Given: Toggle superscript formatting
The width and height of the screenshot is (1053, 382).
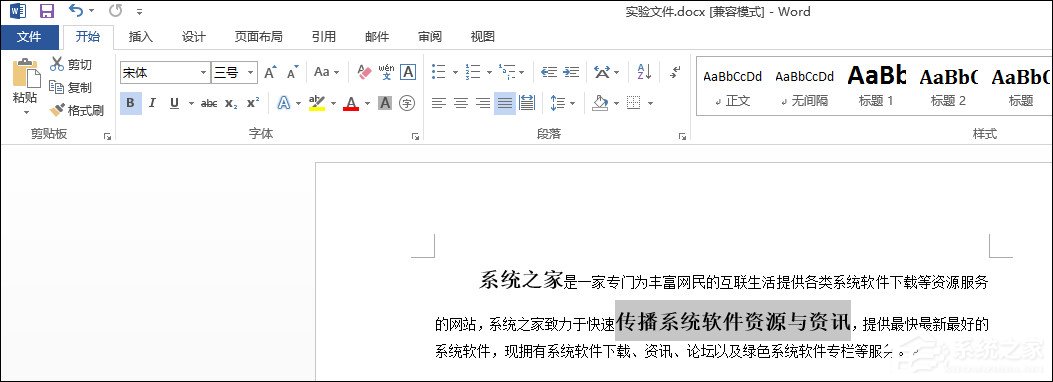Looking at the screenshot, I should click(x=253, y=103).
